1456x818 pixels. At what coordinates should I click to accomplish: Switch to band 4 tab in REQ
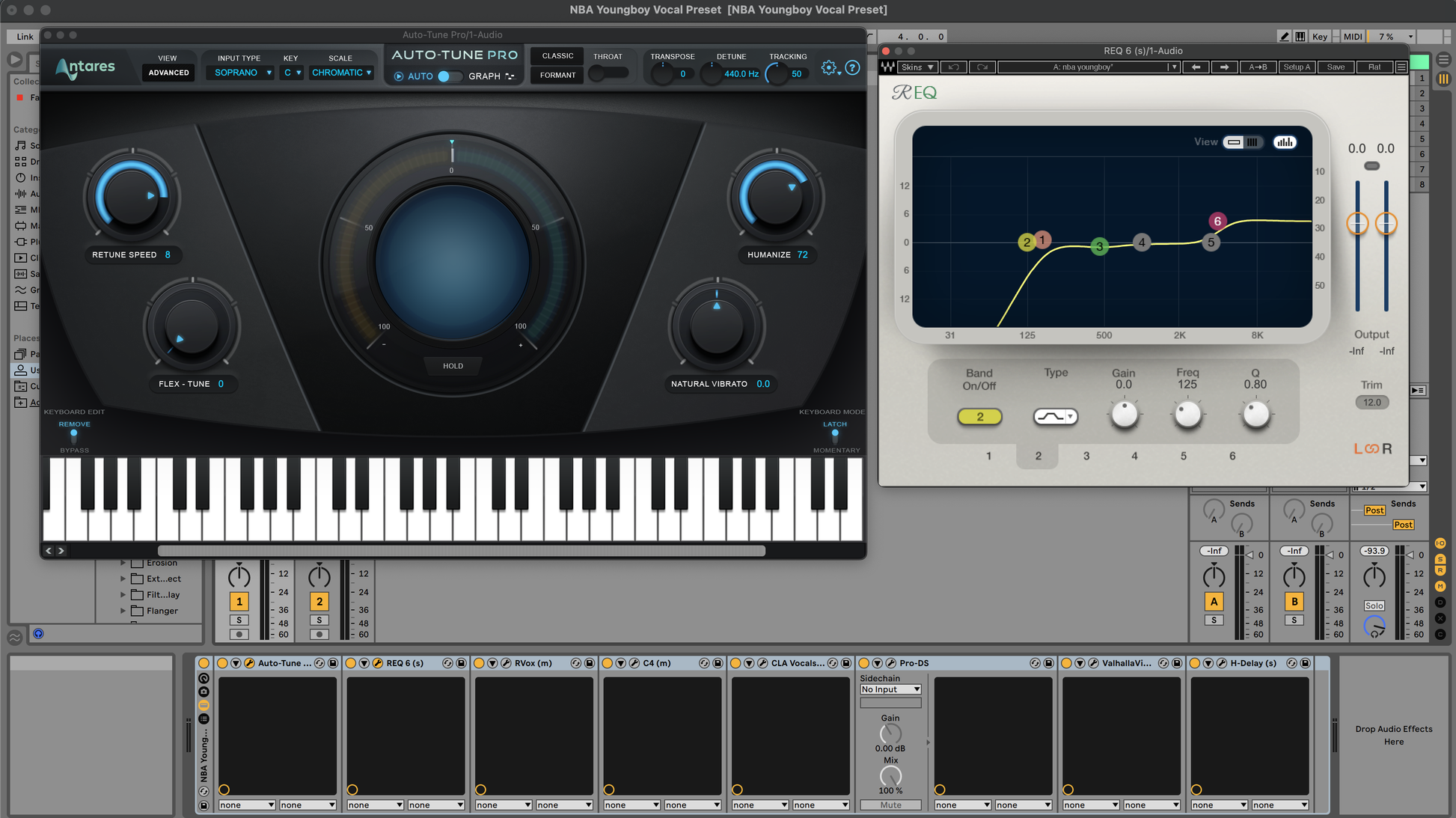[1134, 456]
